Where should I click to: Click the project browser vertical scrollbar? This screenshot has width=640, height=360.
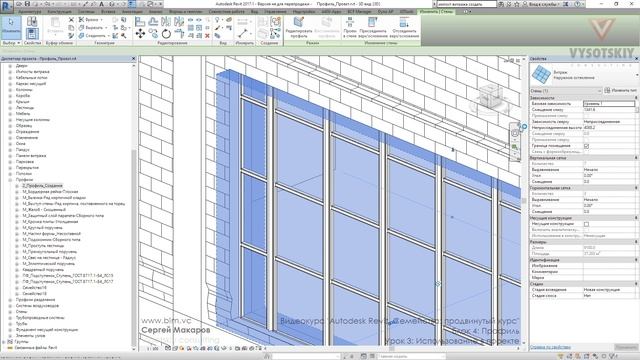pyautogui.click(x=134, y=248)
